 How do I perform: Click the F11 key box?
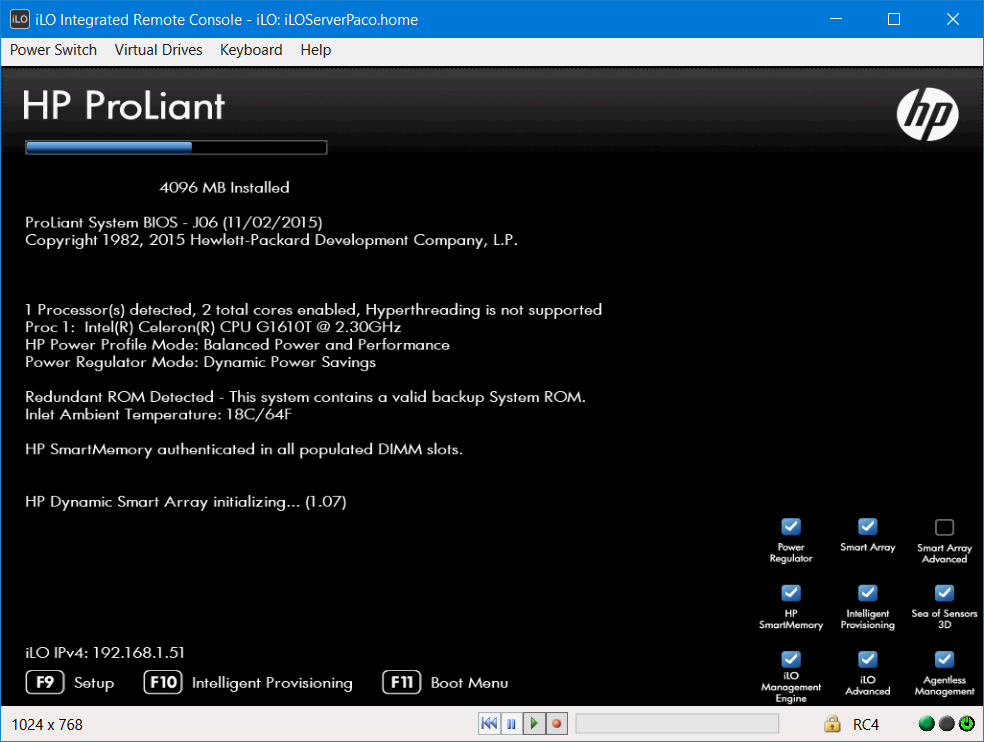coord(402,682)
